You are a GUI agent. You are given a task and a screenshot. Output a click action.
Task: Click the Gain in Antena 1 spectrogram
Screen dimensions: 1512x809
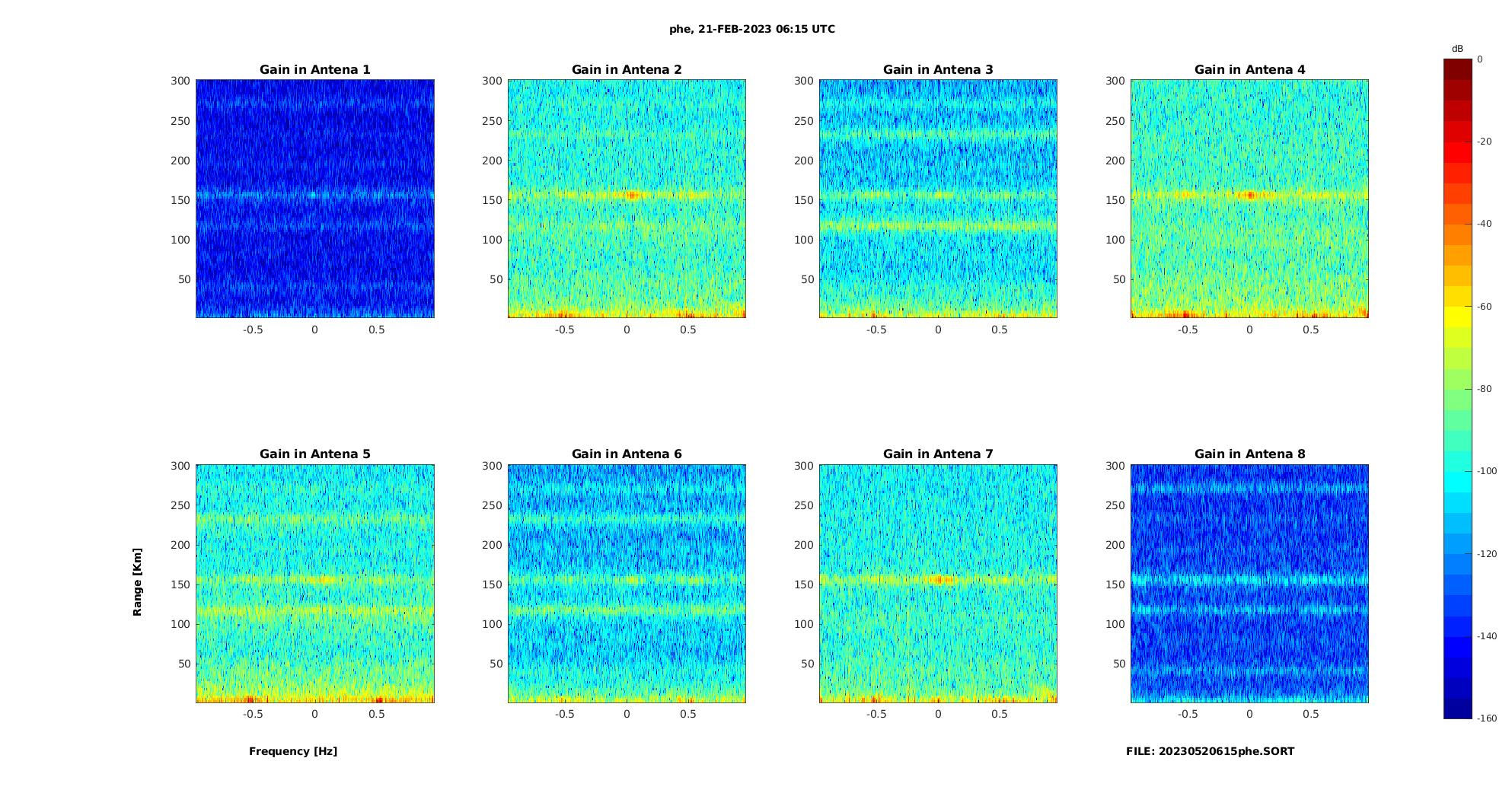(315, 199)
